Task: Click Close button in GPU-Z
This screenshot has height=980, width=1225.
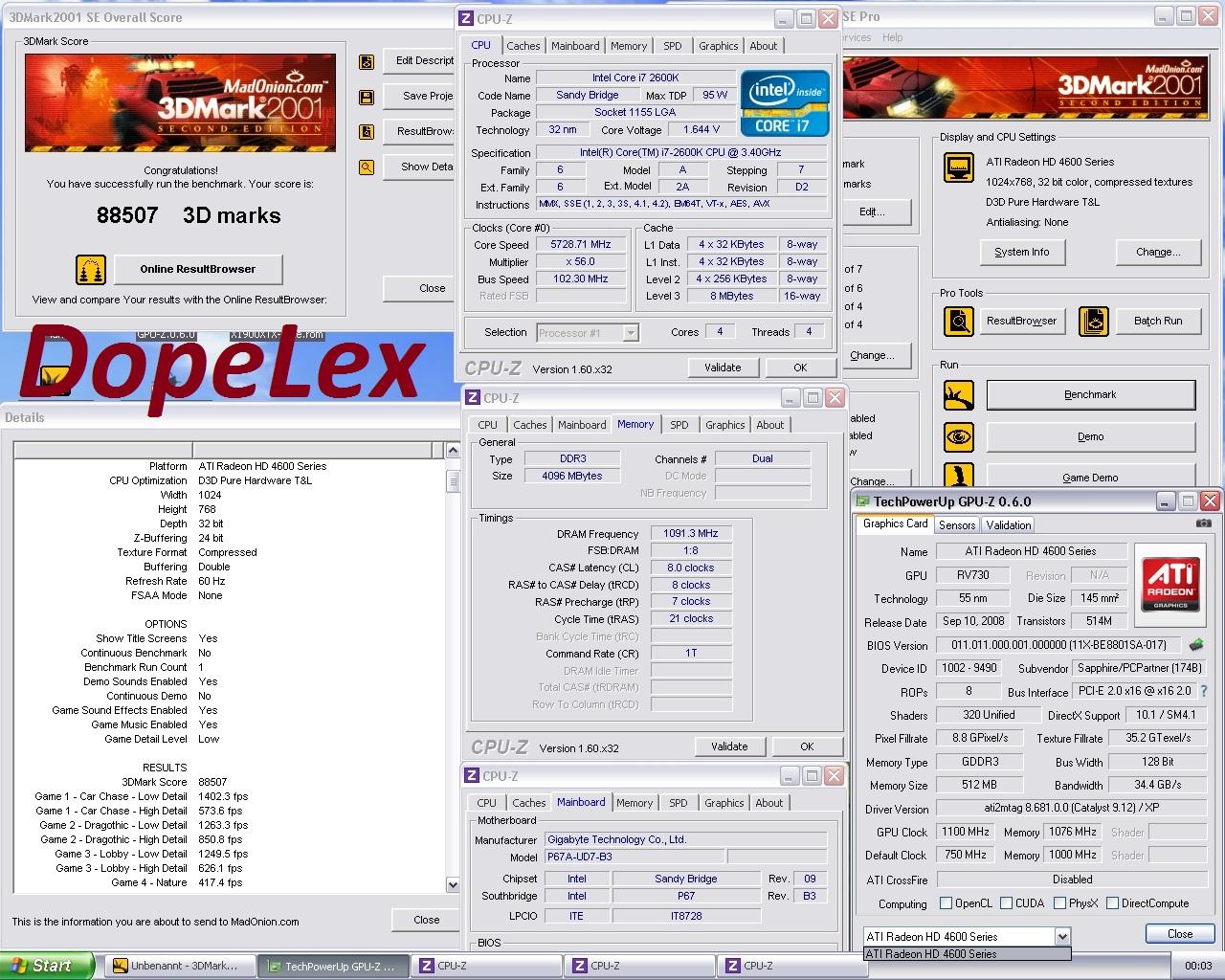Action: click(1180, 934)
